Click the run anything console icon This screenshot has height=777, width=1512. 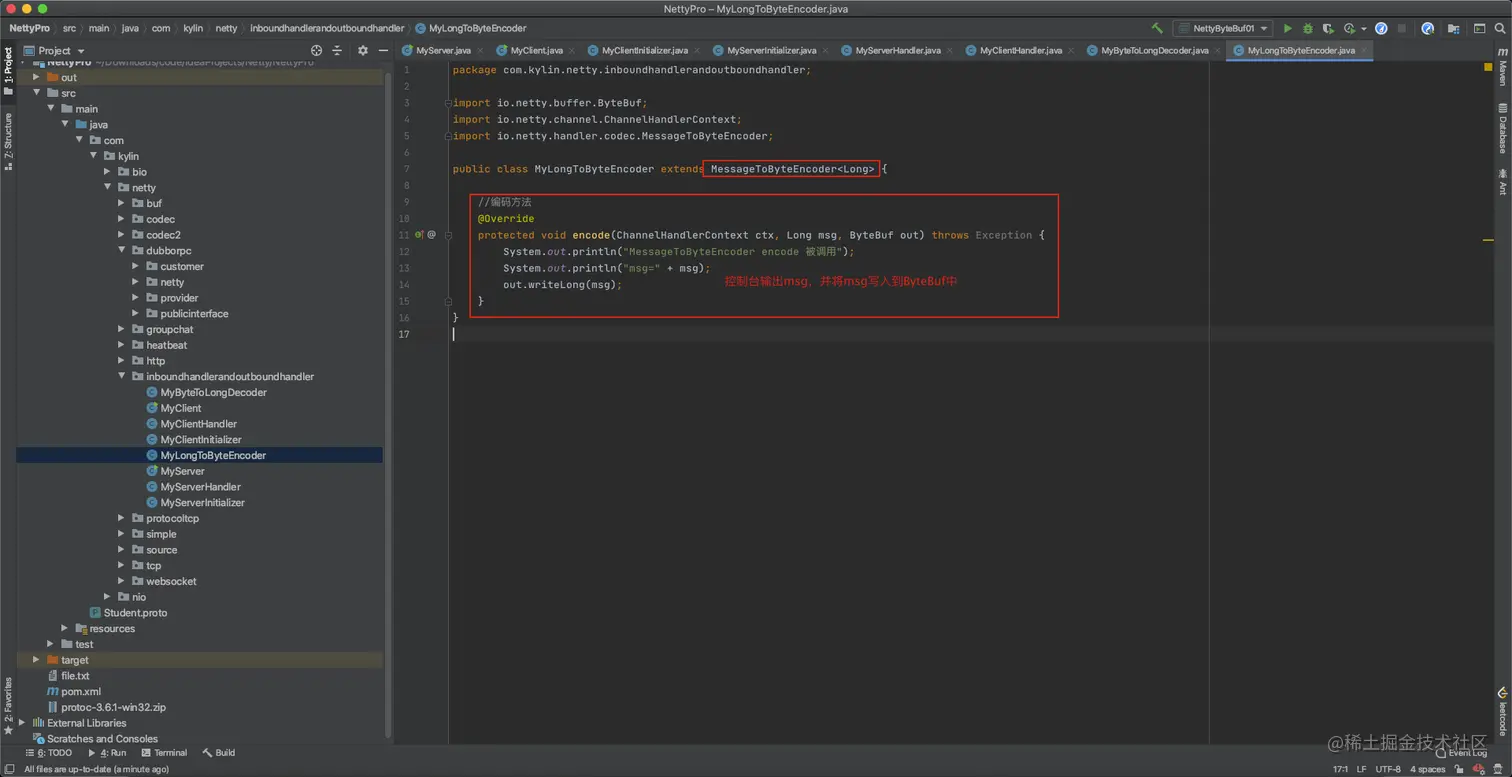pyautogui.click(x=1478, y=29)
